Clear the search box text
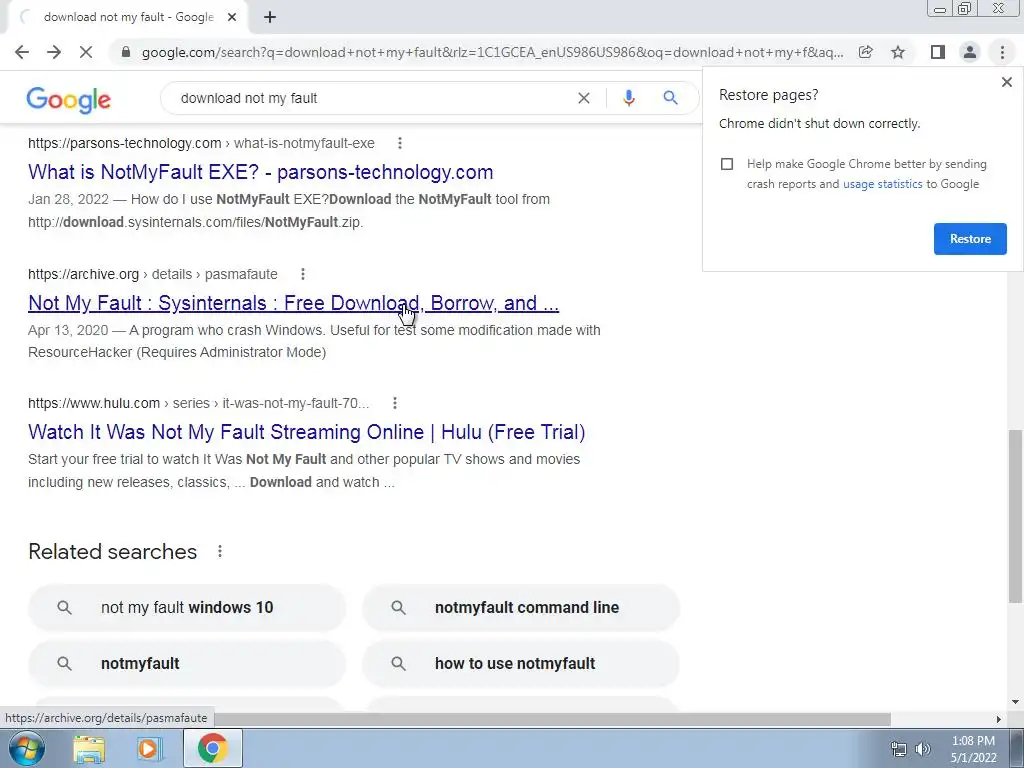The height and width of the screenshot is (768, 1024). click(x=584, y=98)
